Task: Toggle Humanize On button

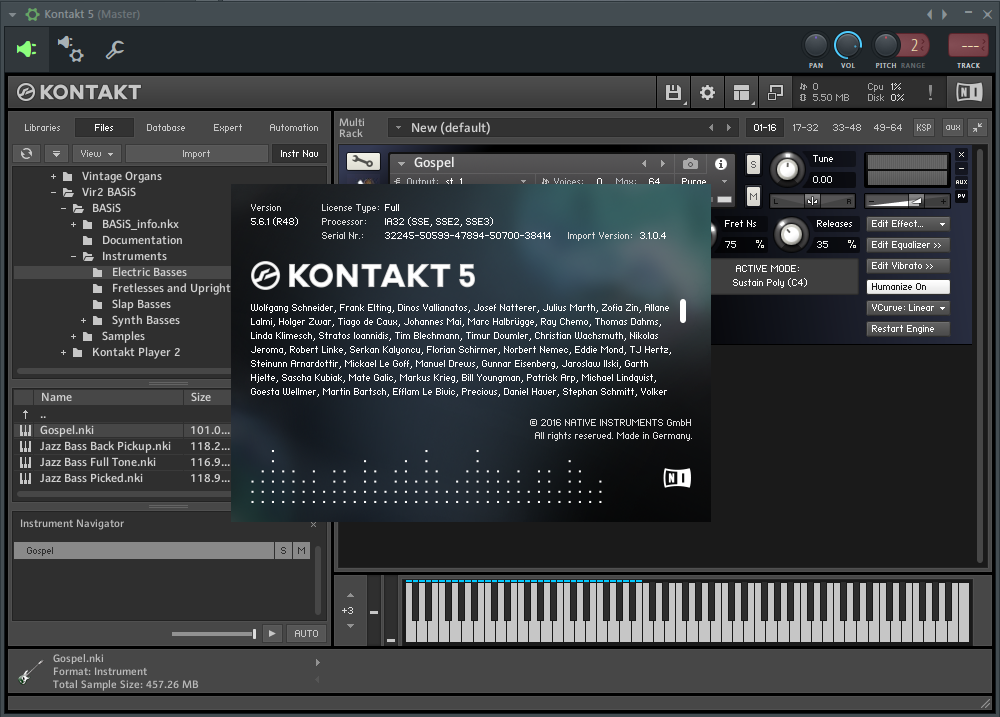Action: [908, 287]
